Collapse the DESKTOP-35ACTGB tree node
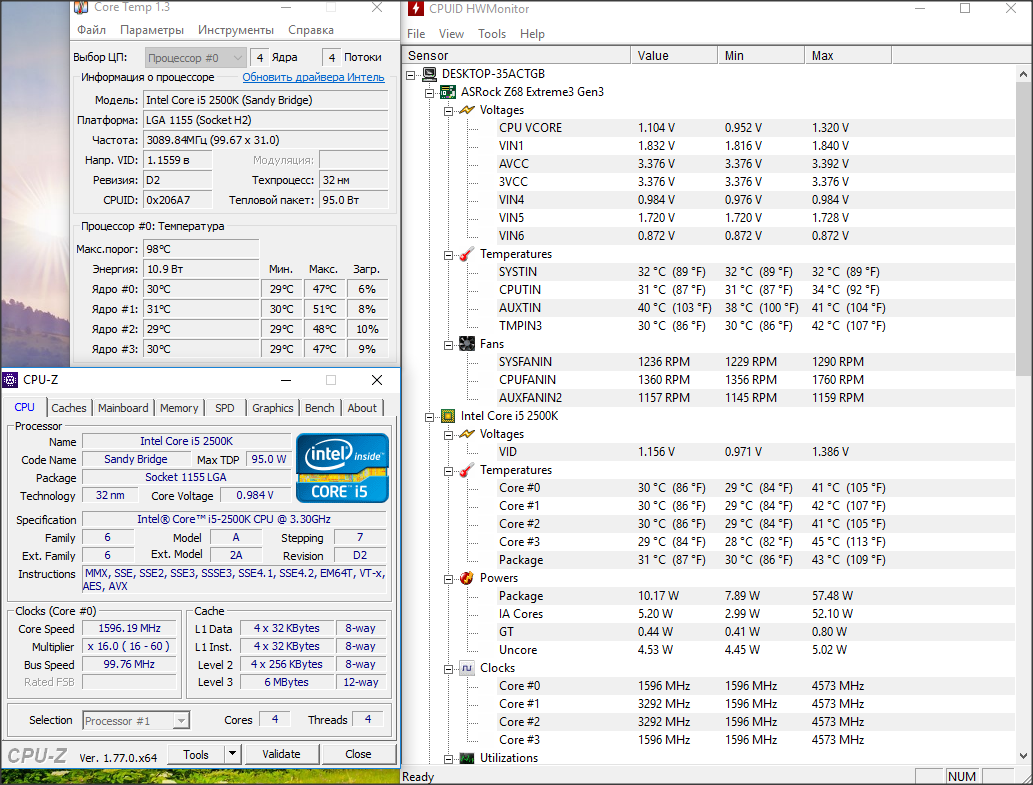The height and width of the screenshot is (785, 1033). click(x=411, y=74)
